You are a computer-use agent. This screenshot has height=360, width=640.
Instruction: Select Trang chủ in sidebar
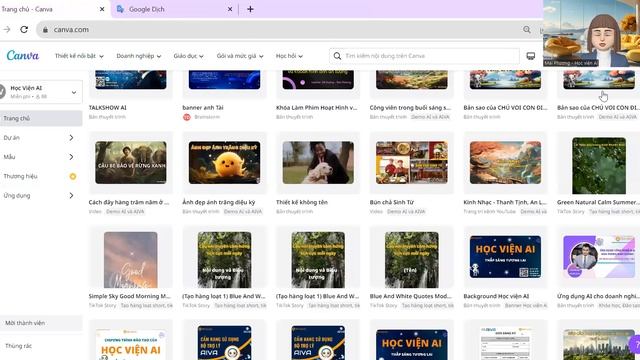coord(41,118)
